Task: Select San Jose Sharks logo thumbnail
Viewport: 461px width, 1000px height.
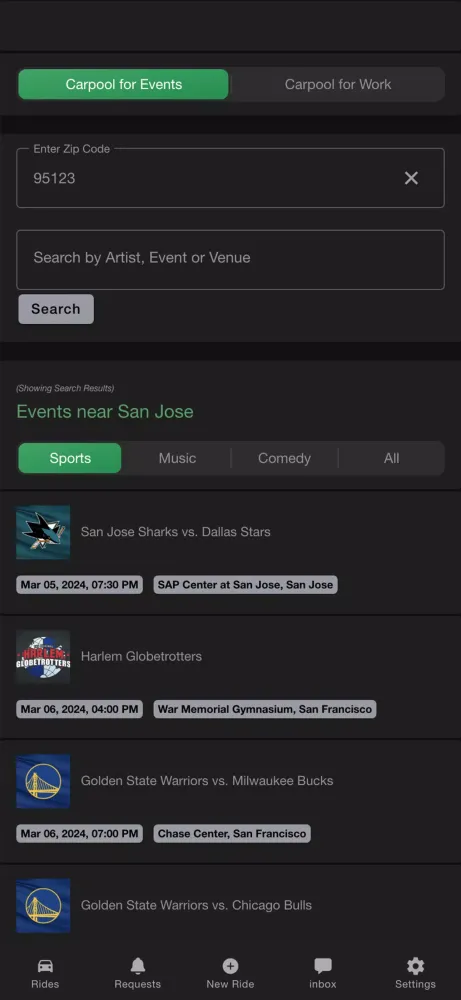Action: pyautogui.click(x=43, y=532)
